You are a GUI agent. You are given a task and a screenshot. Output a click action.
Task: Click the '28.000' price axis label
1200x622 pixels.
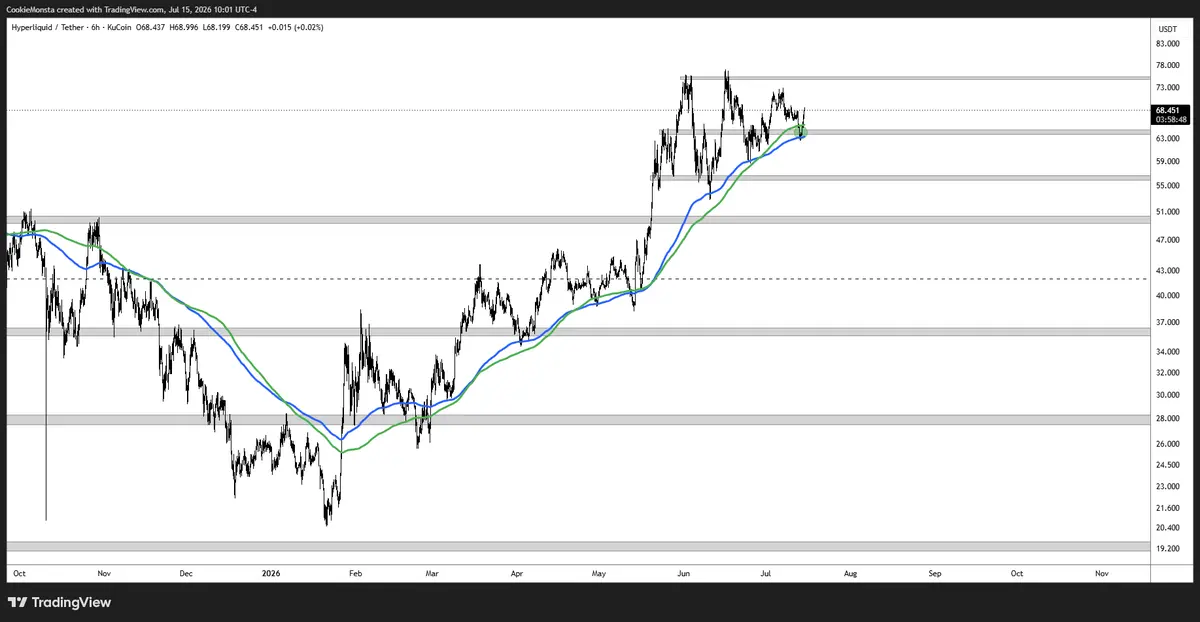[1168, 419]
